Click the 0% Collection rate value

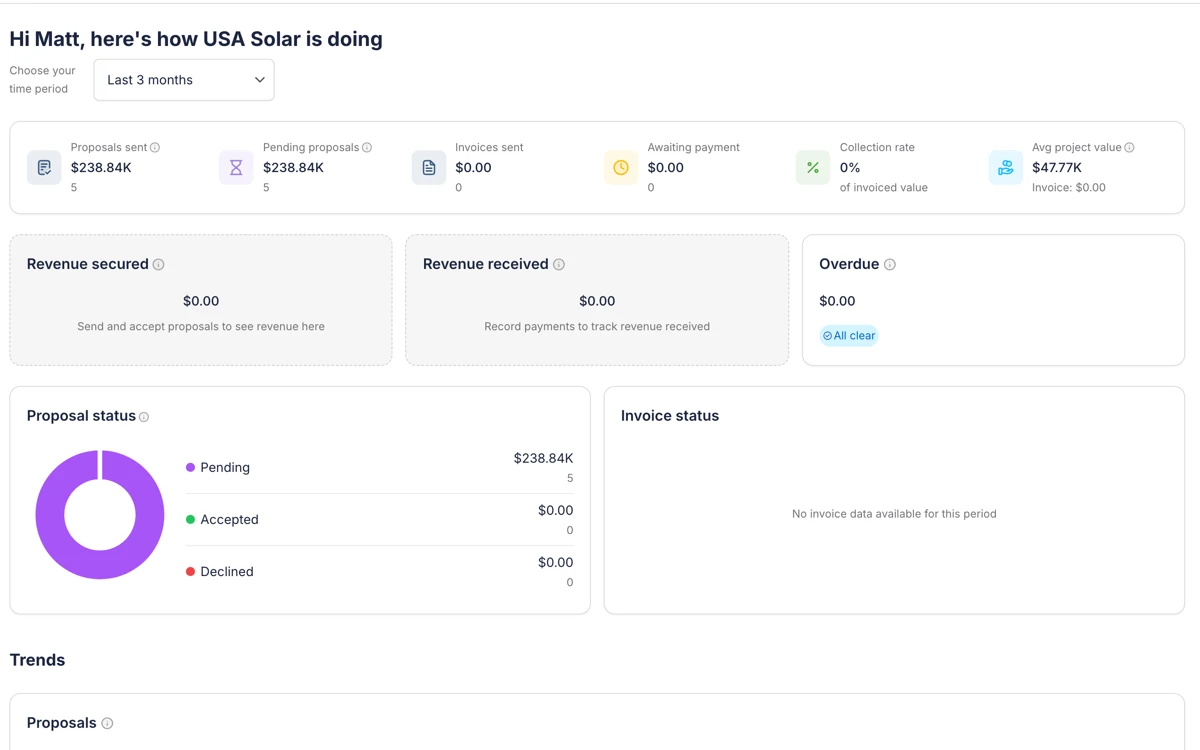(850, 168)
